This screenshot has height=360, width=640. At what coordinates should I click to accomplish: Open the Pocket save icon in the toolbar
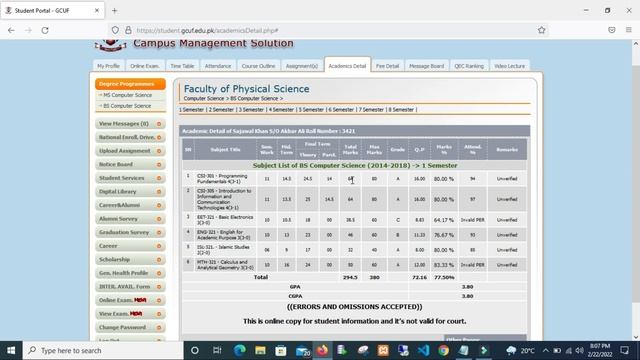pos(611,30)
